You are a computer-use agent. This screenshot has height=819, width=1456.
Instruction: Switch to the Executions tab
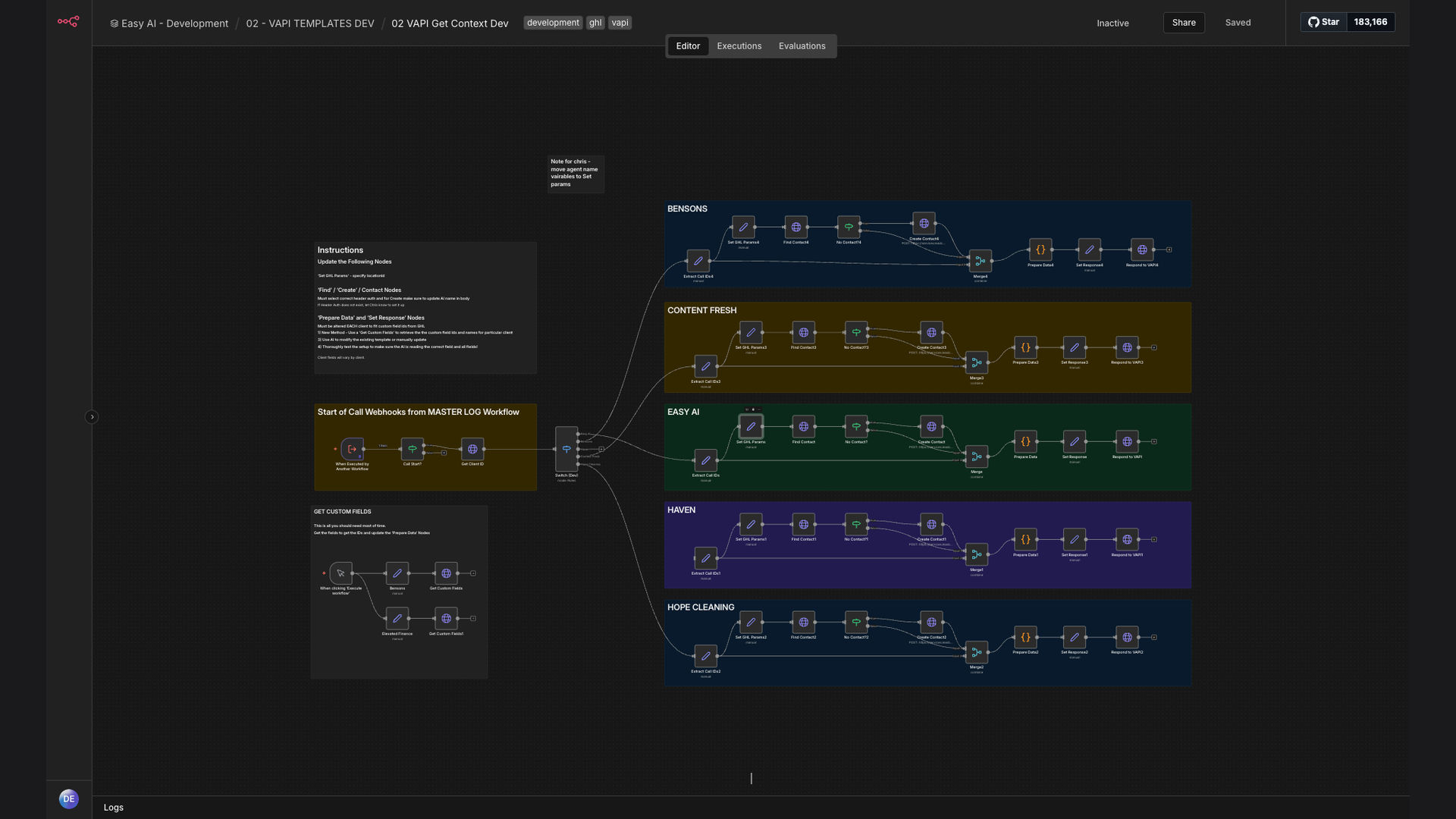(x=739, y=46)
